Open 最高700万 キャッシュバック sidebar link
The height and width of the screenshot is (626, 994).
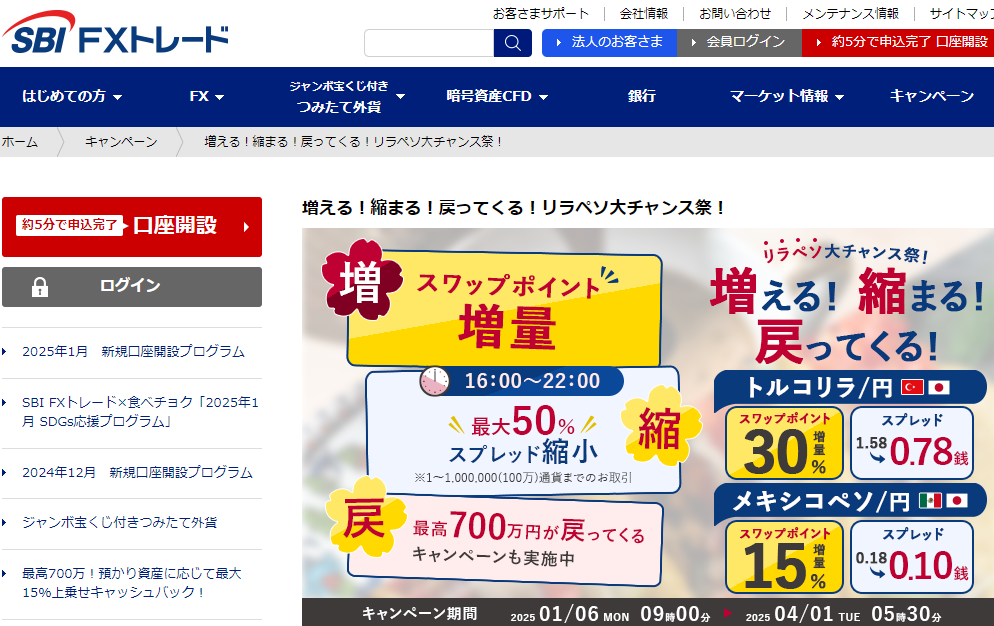[x=132, y=583]
